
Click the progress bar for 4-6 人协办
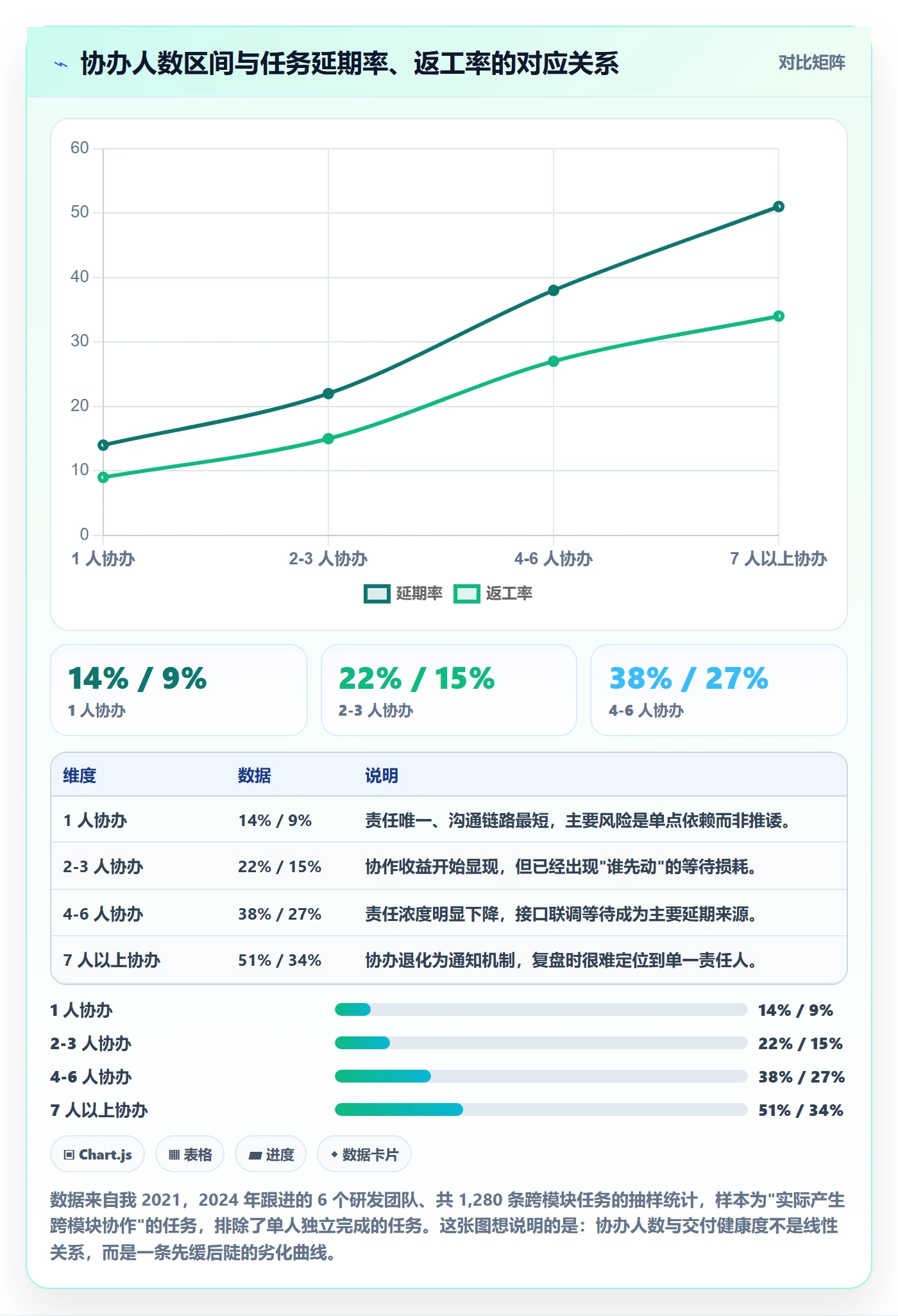click(541, 1076)
